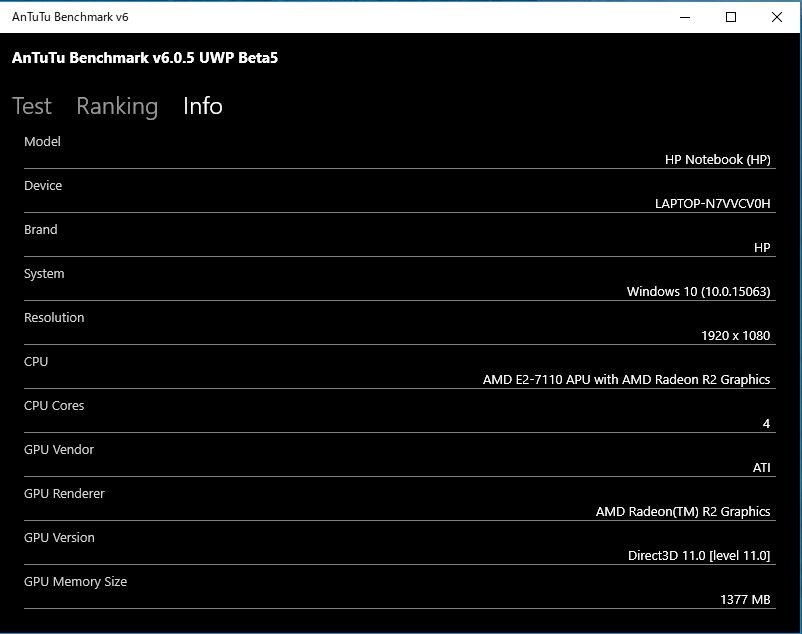This screenshot has width=802, height=634.
Task: Select the Info tab
Action: pyautogui.click(x=203, y=106)
